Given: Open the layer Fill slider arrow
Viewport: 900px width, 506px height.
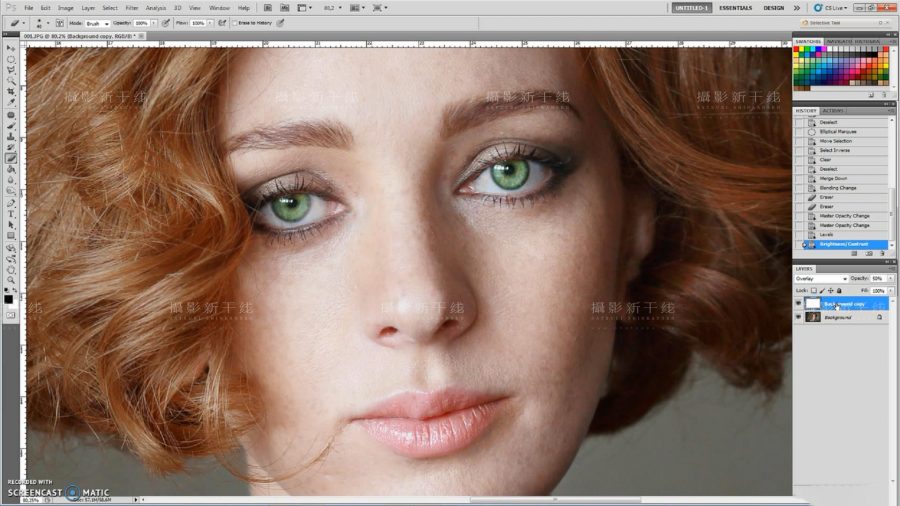Looking at the screenshot, I should tap(891, 291).
